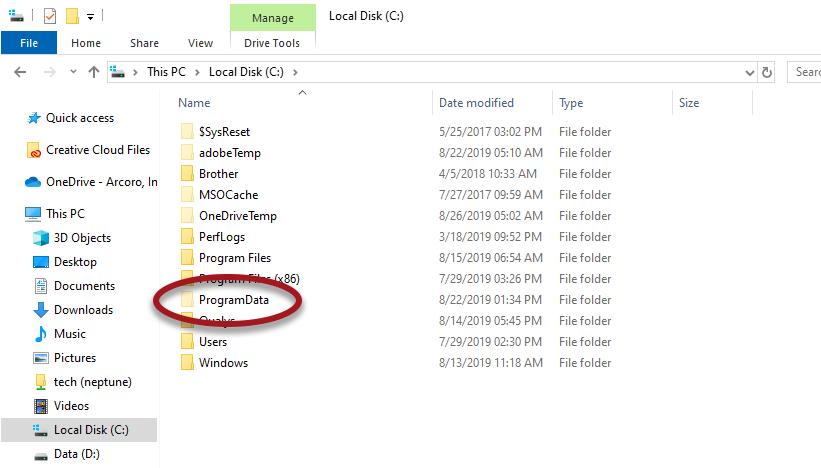Screen dimensions: 821x468
Task: Open Desktop in navigation pane
Action: coord(75,262)
